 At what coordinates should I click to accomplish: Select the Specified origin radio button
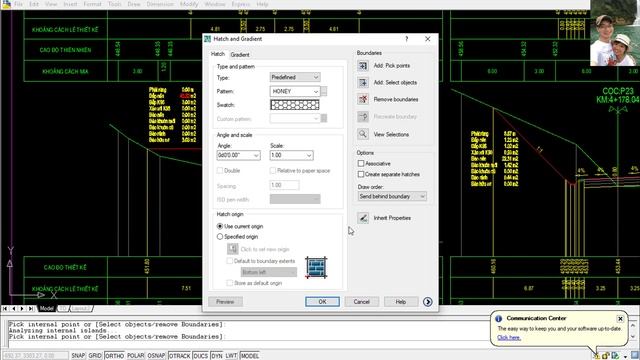point(220,236)
